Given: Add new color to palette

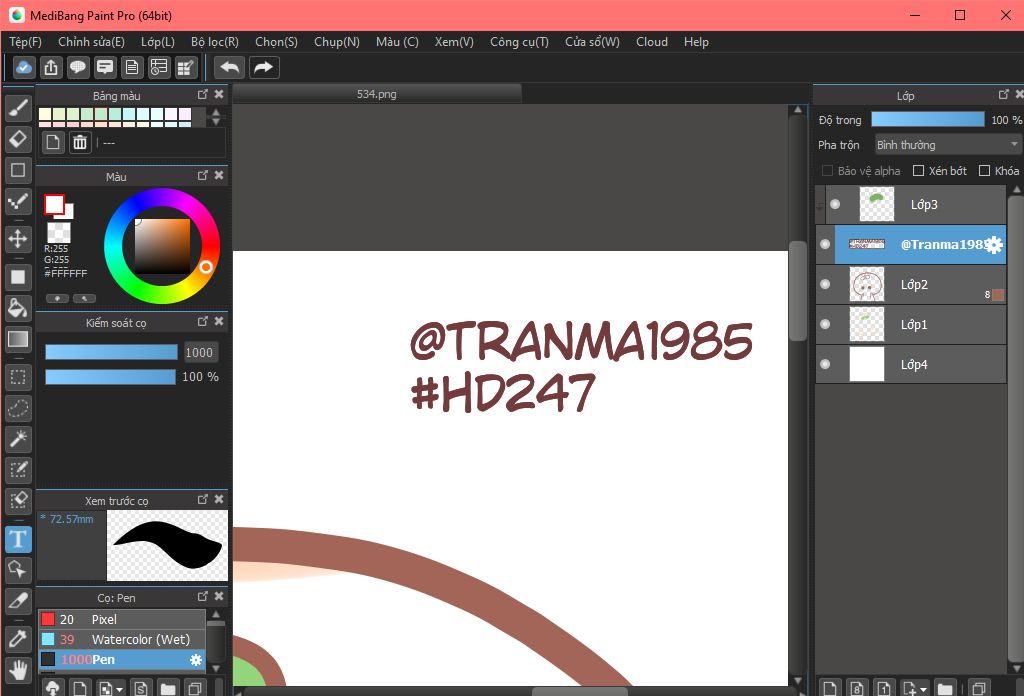Looking at the screenshot, I should click(53, 142).
